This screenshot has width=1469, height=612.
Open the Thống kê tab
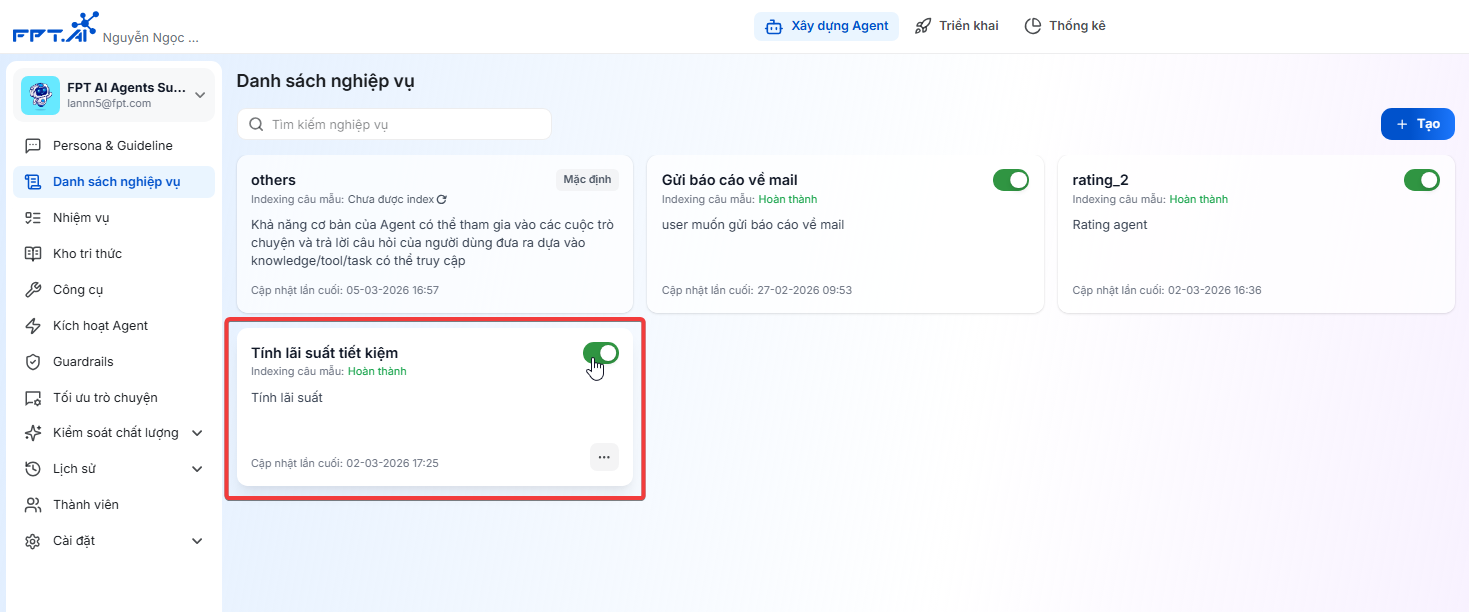click(1065, 26)
